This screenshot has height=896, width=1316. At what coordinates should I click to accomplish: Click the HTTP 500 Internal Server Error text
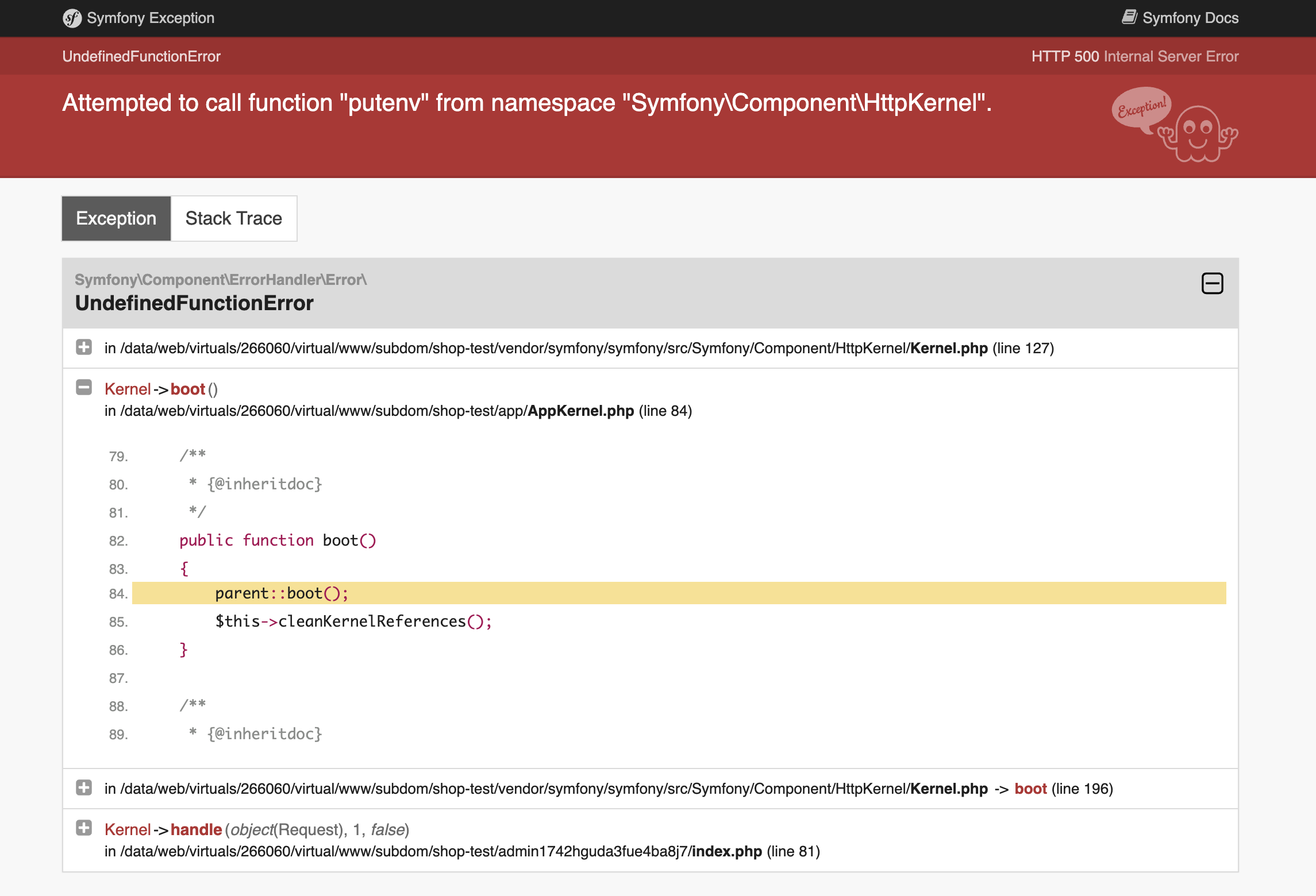pos(1134,56)
